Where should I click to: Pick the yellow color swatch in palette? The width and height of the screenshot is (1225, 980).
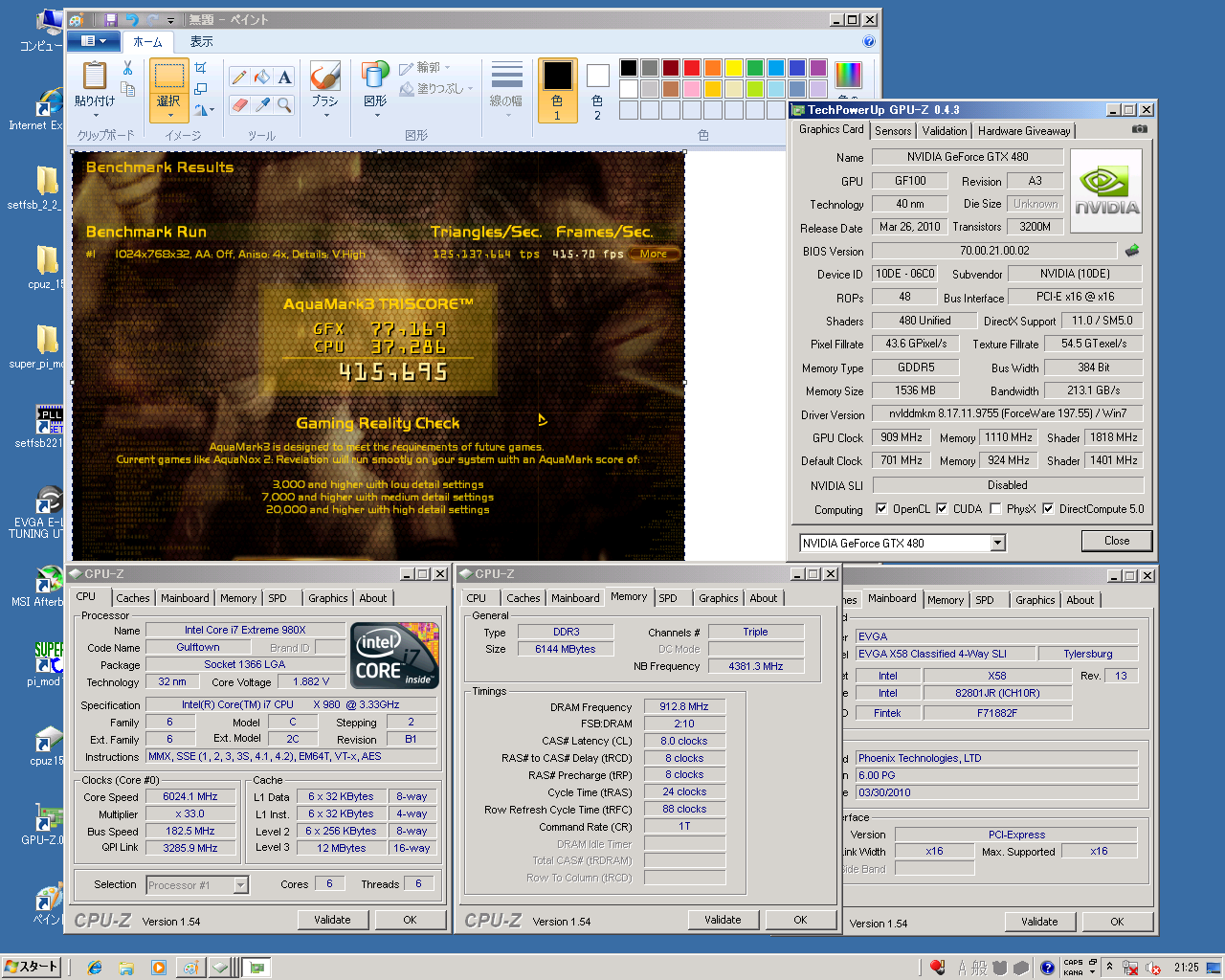tap(734, 67)
